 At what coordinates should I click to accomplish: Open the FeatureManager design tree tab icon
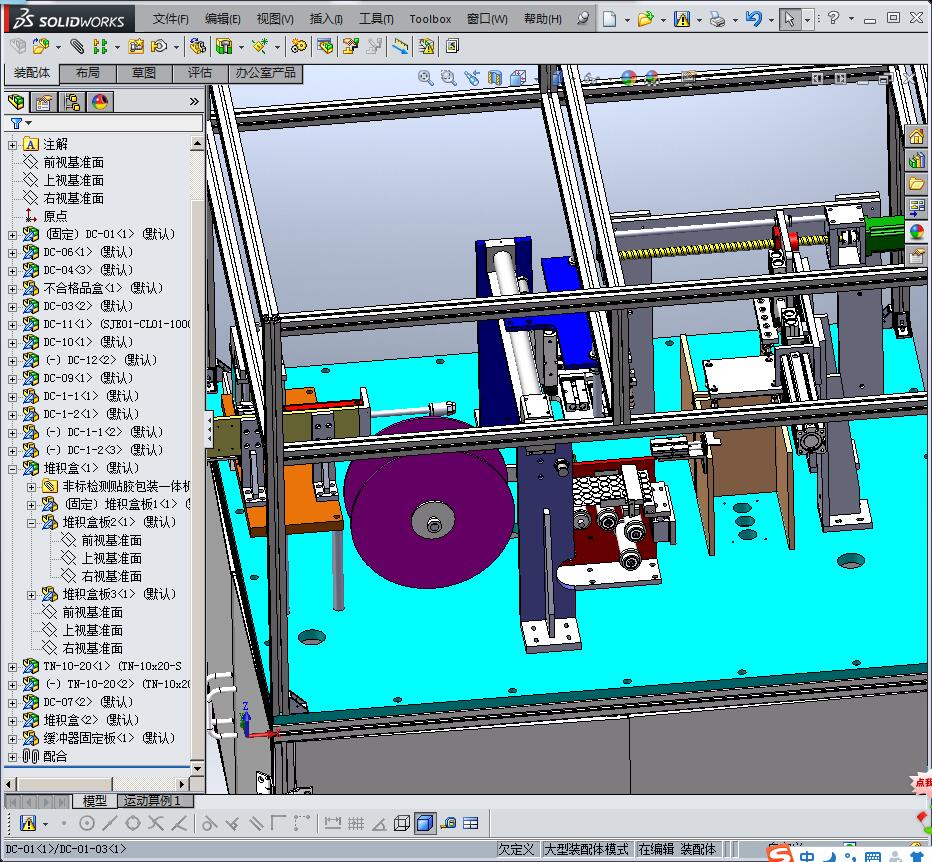(17, 102)
